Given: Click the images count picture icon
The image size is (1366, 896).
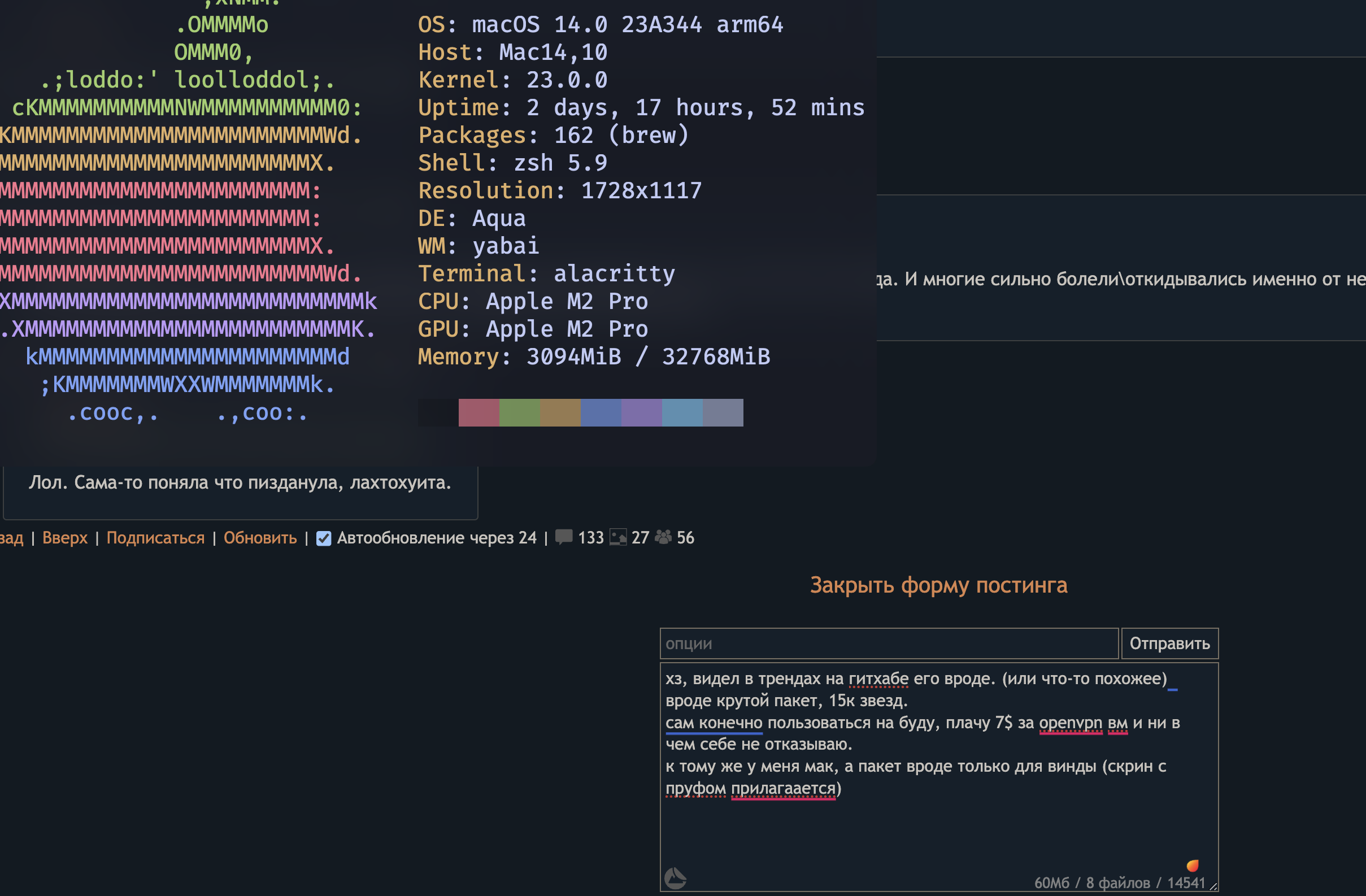Looking at the screenshot, I should pyautogui.click(x=617, y=537).
